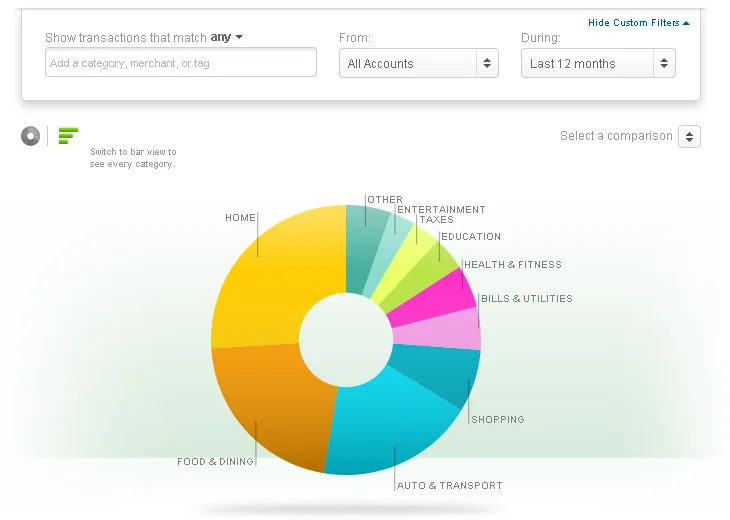730x520 pixels.
Task: Click the Food & Dining chart label
Action: click(215, 461)
